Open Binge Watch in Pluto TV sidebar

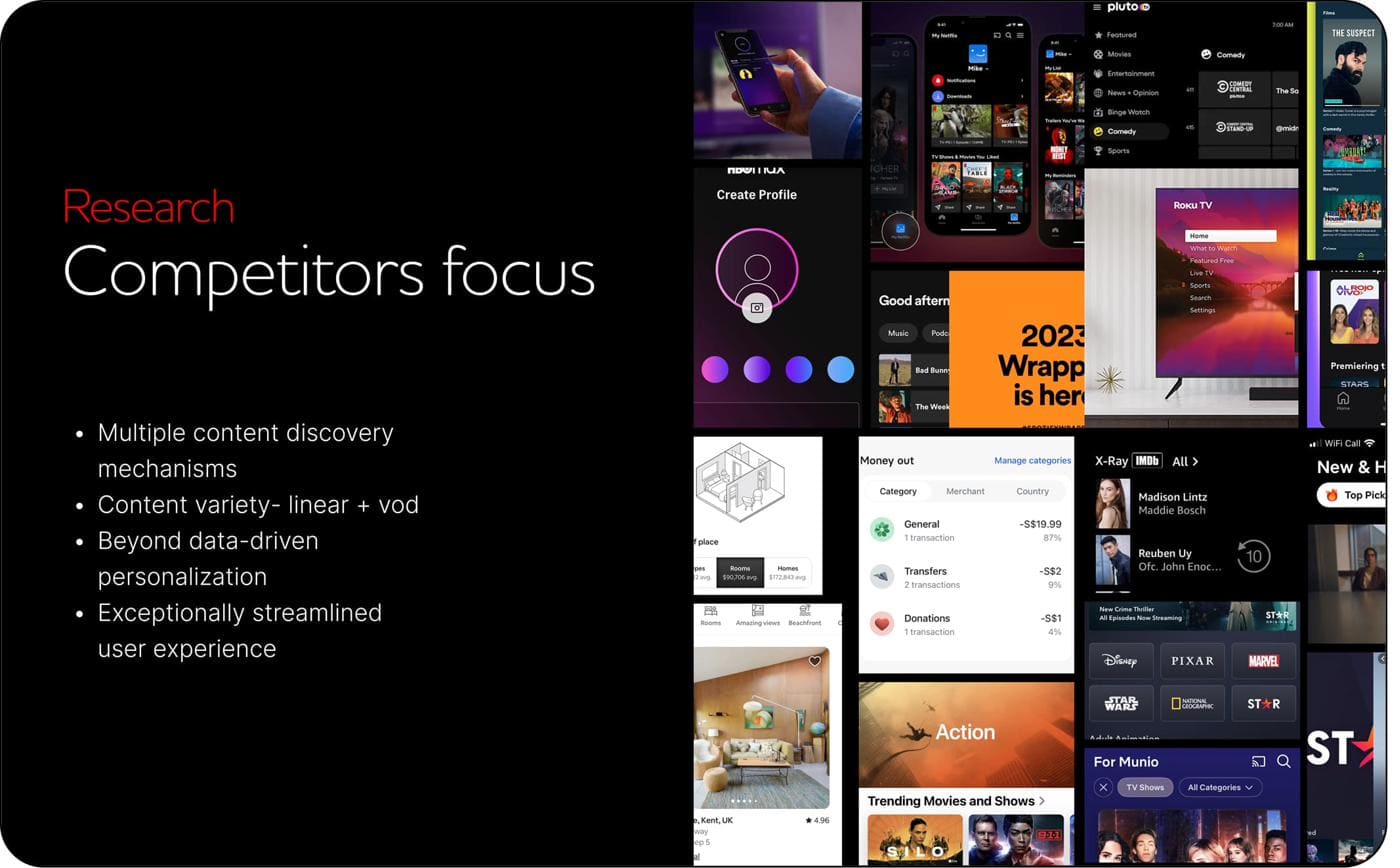pyautogui.click(x=1128, y=112)
